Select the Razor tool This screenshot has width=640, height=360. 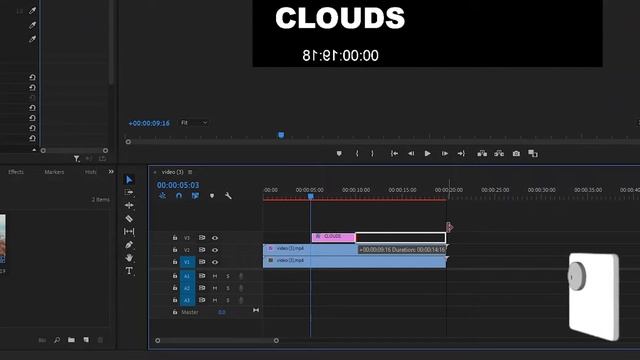point(129,218)
